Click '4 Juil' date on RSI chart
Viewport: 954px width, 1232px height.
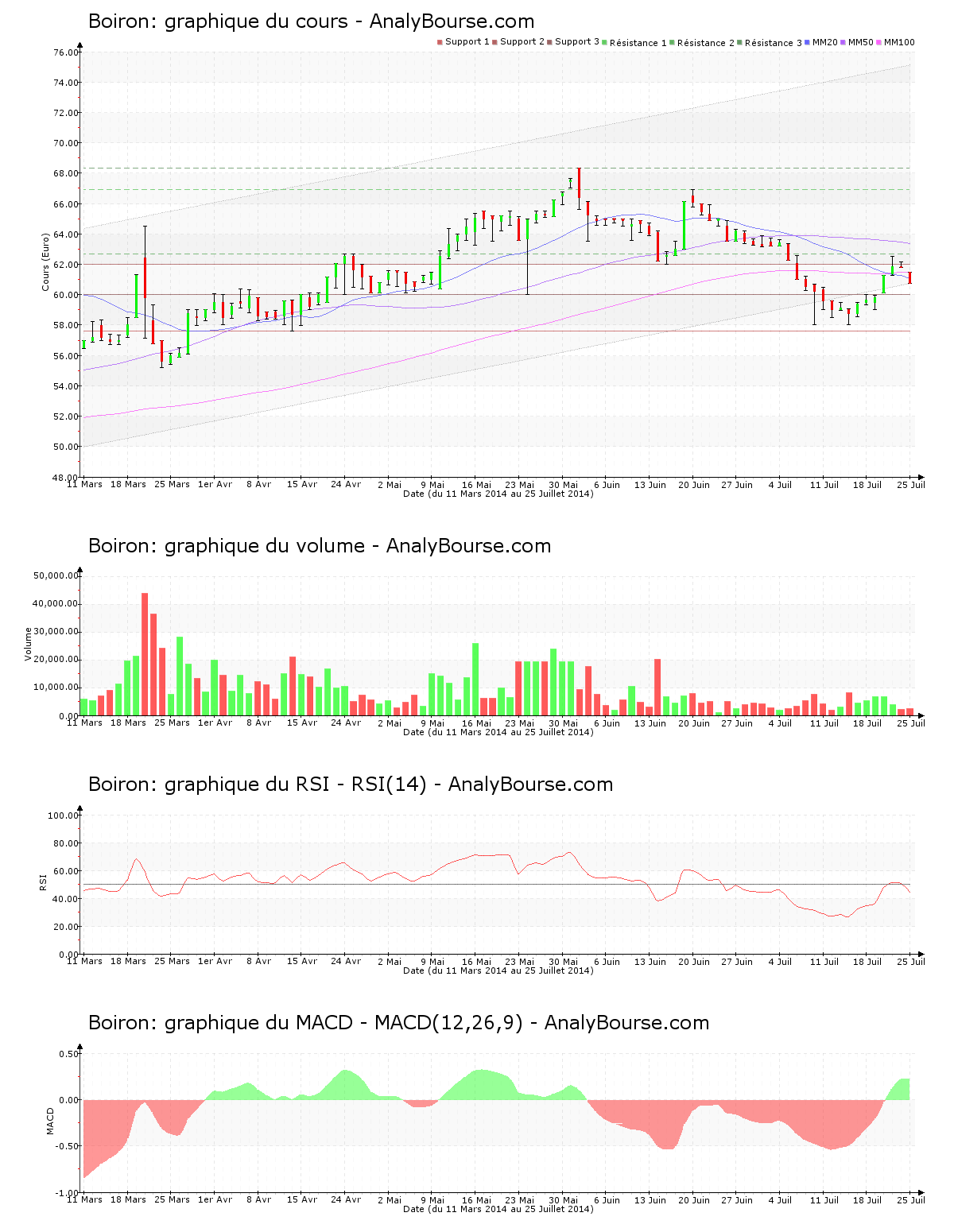pyautogui.click(x=780, y=961)
